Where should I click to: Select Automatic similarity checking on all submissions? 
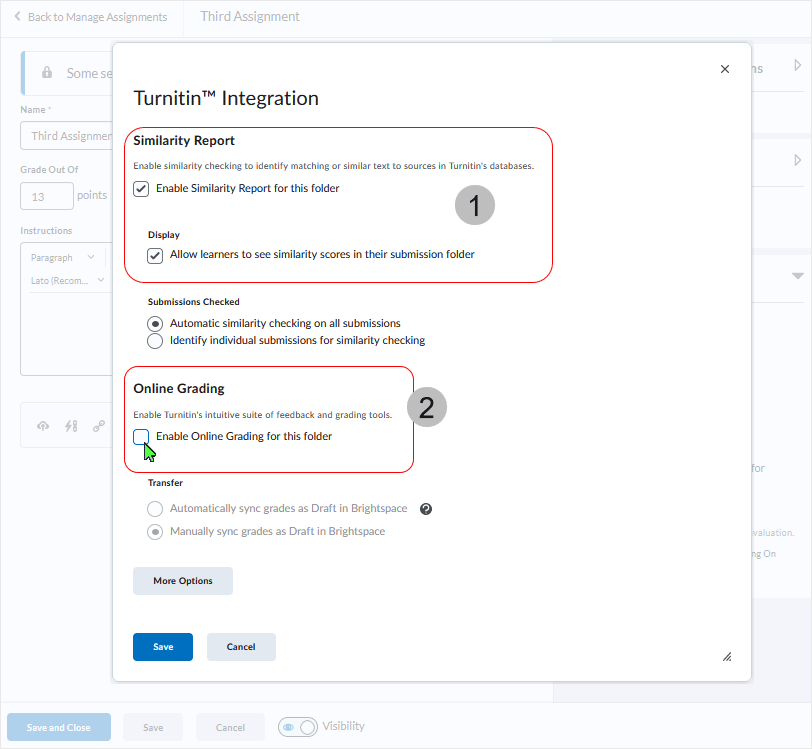click(x=155, y=324)
